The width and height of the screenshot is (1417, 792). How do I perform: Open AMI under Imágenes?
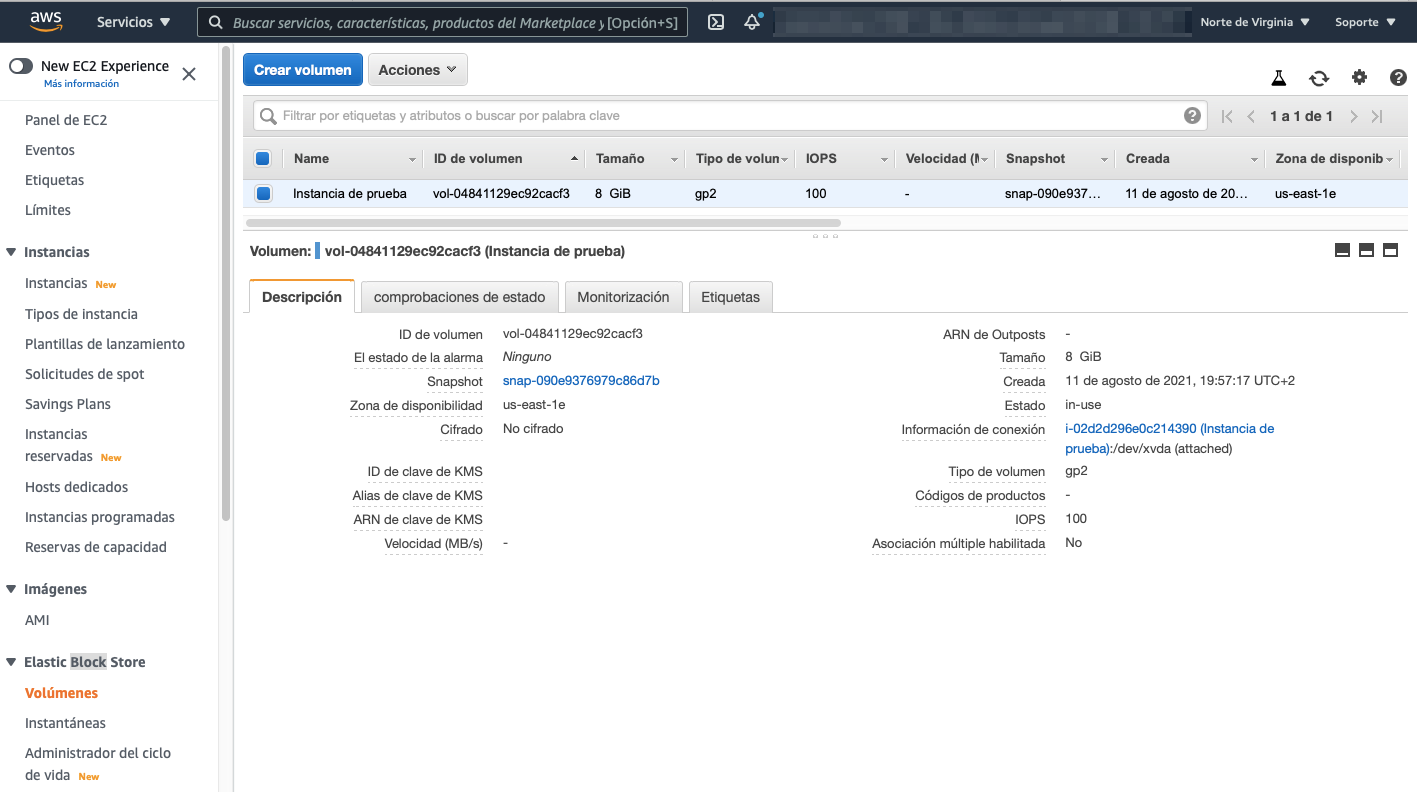(x=37, y=620)
